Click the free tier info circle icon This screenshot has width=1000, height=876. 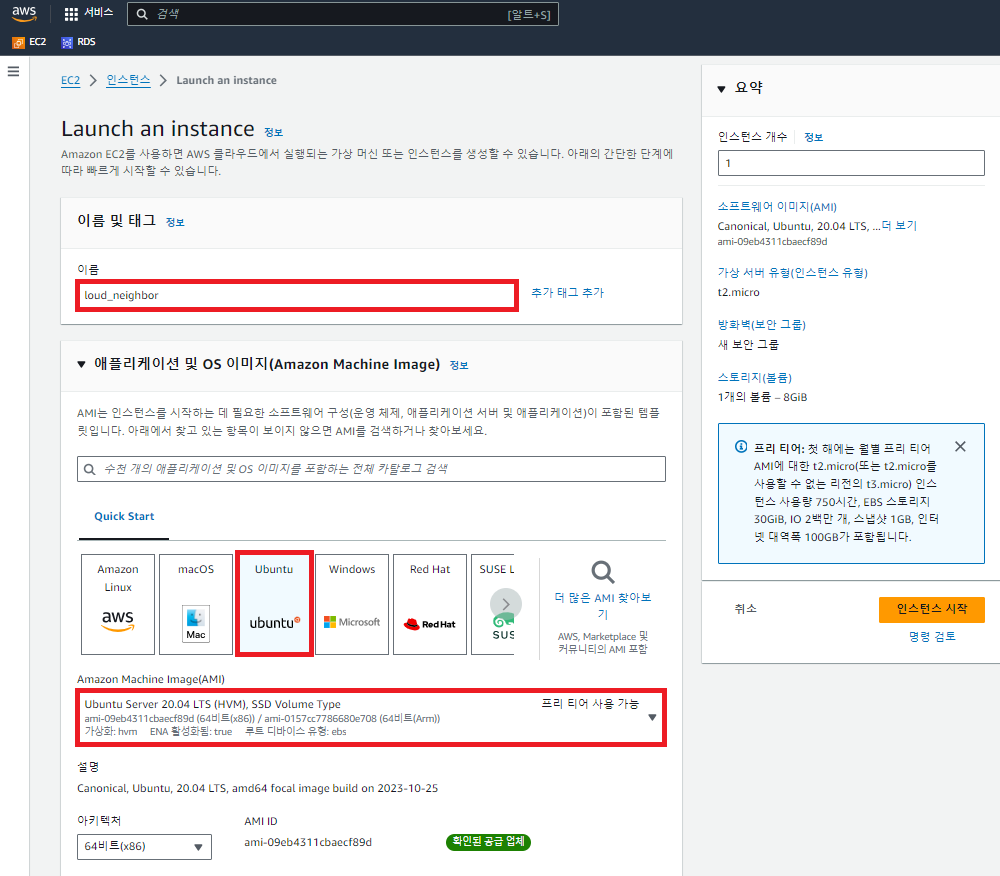point(740,447)
